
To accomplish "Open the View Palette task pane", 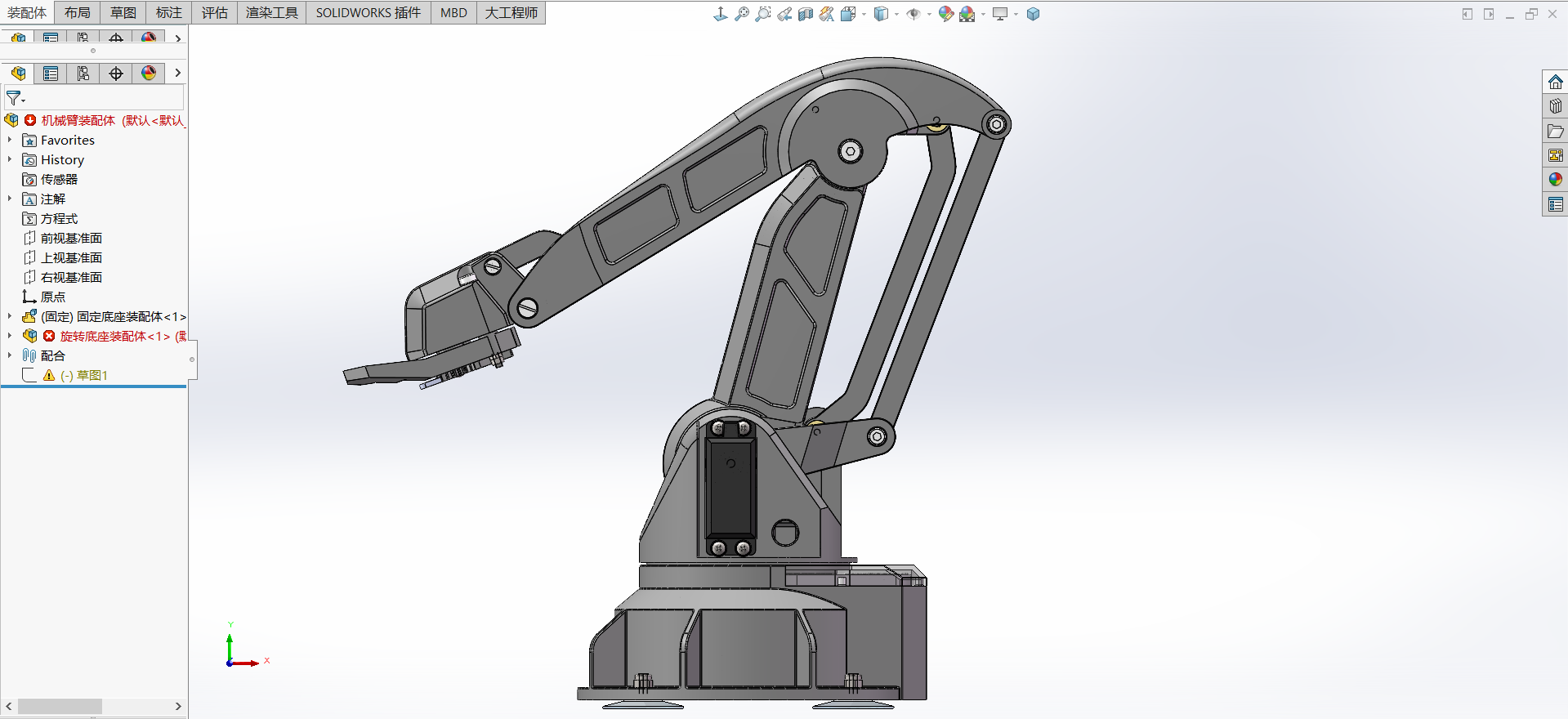I will [1556, 155].
